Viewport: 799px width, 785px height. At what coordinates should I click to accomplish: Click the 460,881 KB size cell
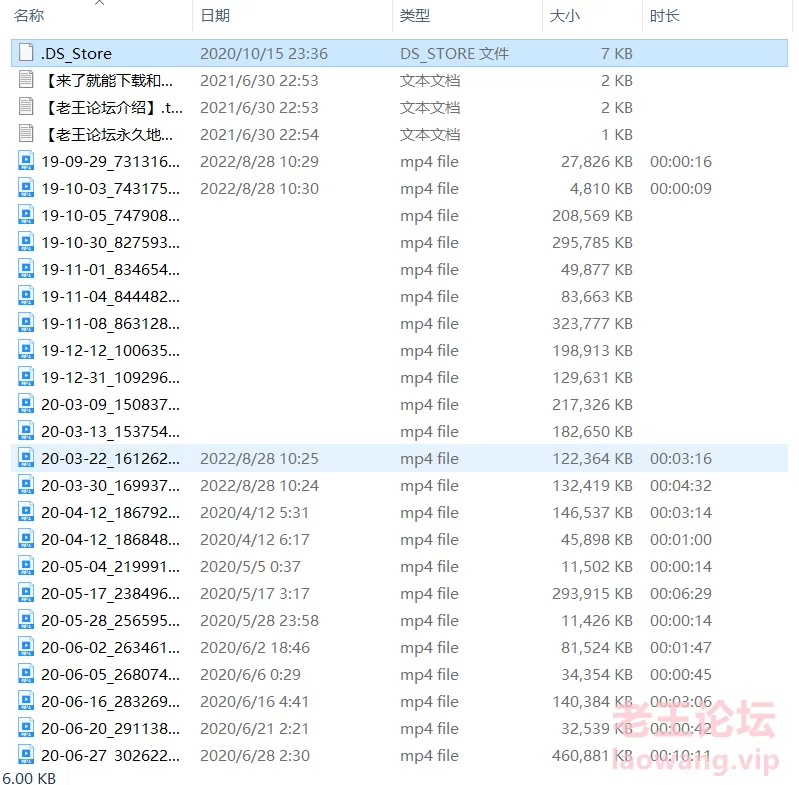(592, 755)
